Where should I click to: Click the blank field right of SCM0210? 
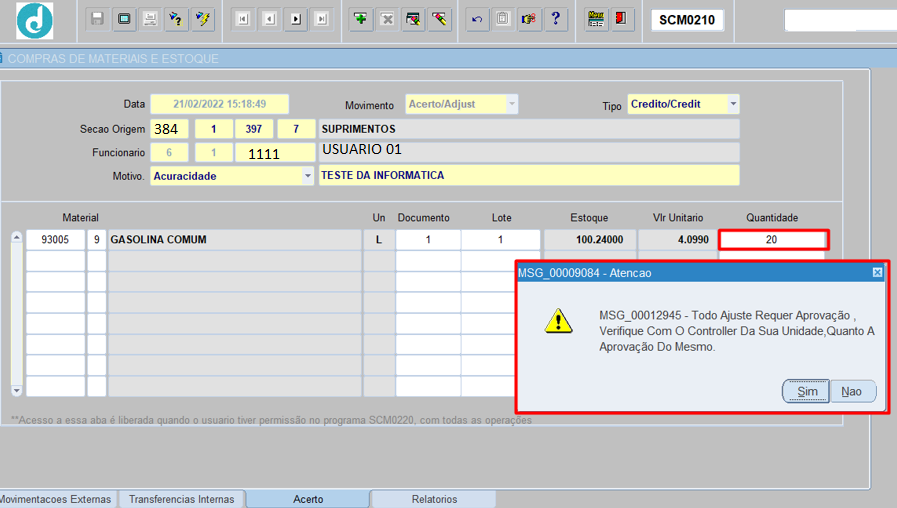[840, 20]
